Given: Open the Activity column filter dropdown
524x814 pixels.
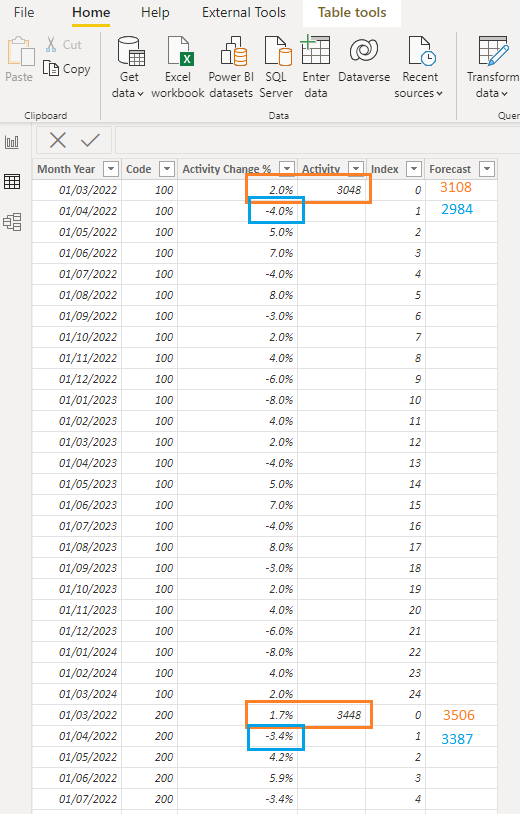Looking at the screenshot, I should pos(356,169).
